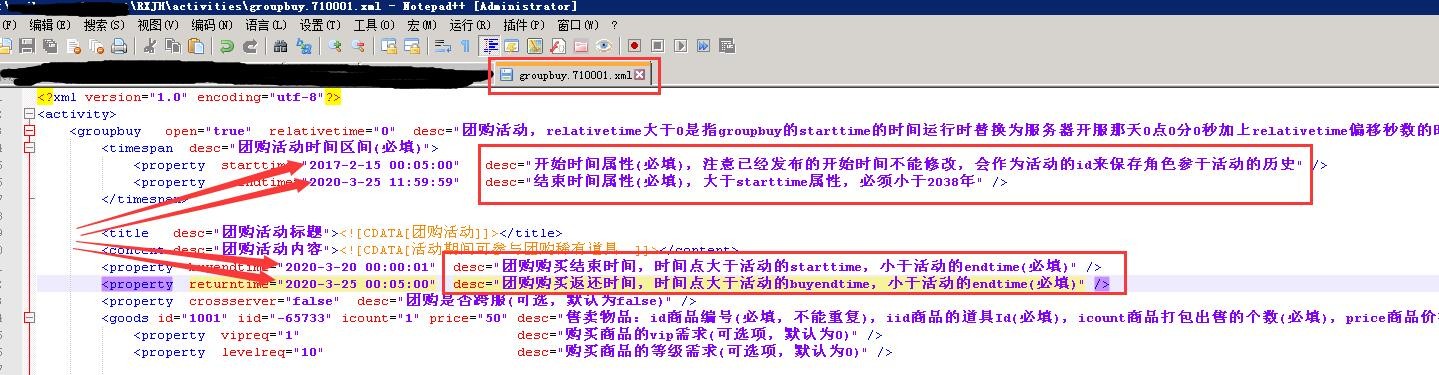Open the 宏(M) menu
Viewport: 1439px width, 375px height.
422,24
